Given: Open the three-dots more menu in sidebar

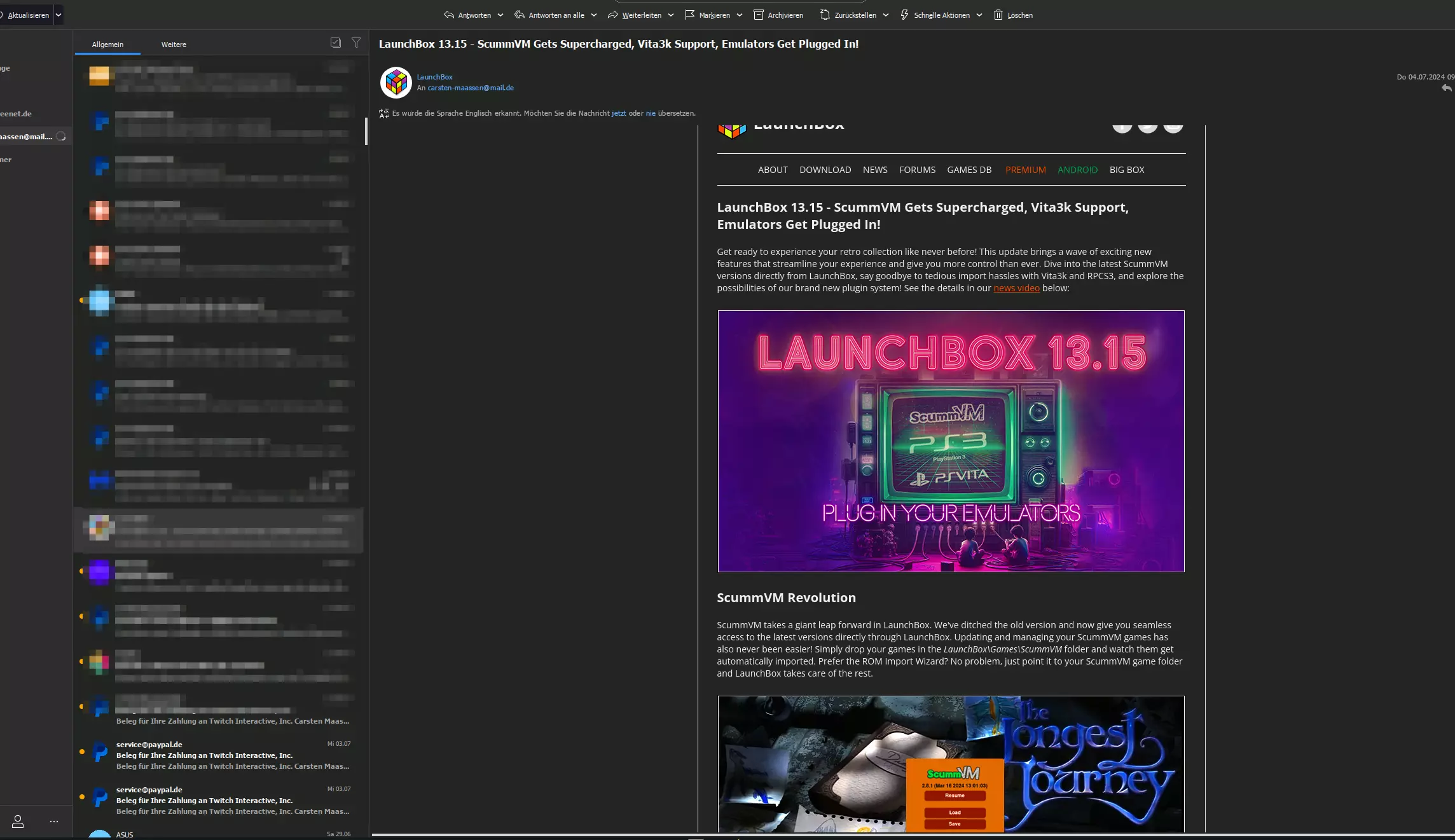Looking at the screenshot, I should pyautogui.click(x=54, y=822).
